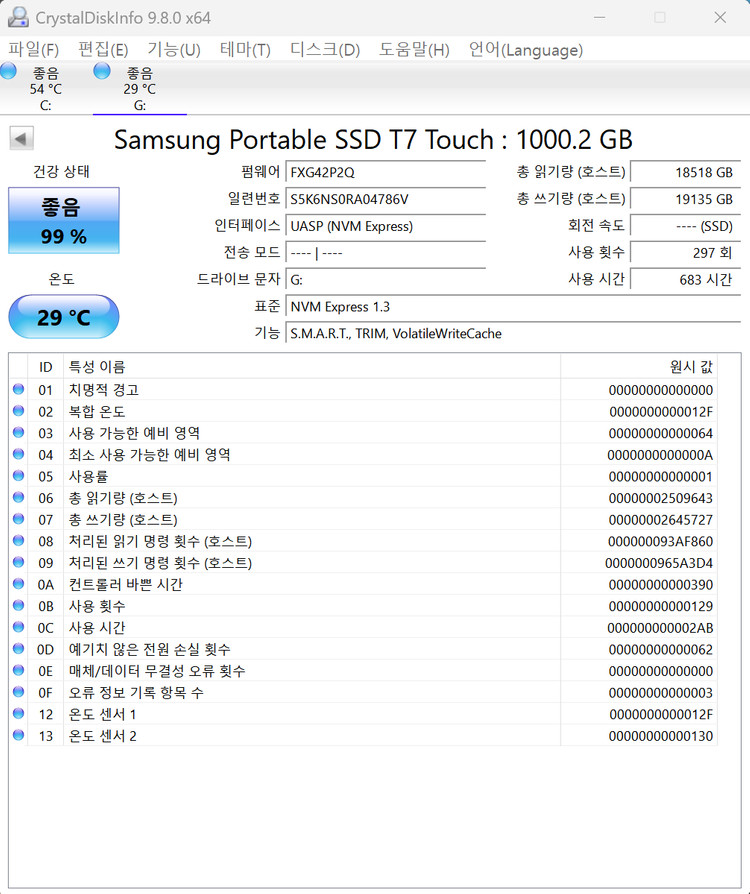The height and width of the screenshot is (894, 750).
Task: Open the 파일(F) menu
Action: pos(34,50)
